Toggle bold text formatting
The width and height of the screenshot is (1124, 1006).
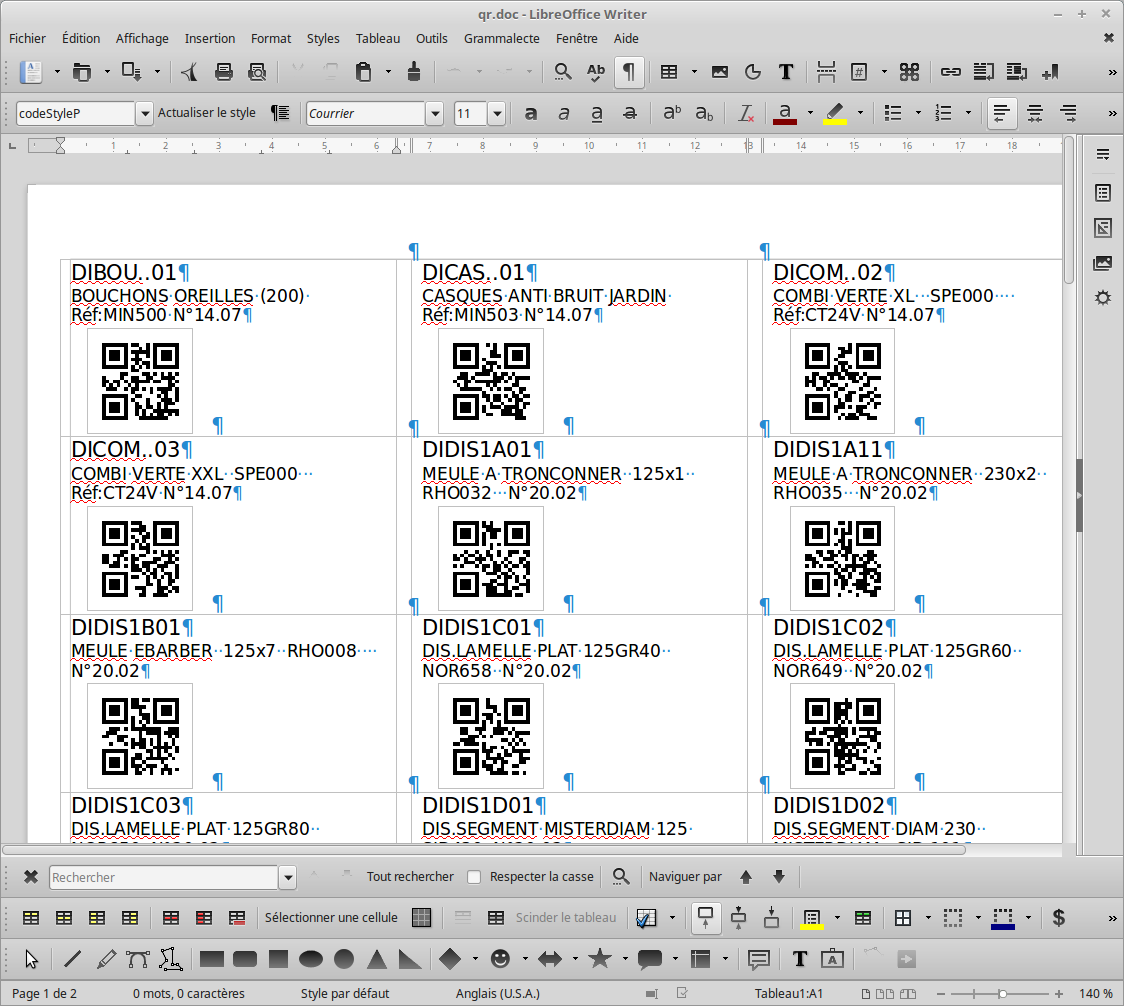530,113
